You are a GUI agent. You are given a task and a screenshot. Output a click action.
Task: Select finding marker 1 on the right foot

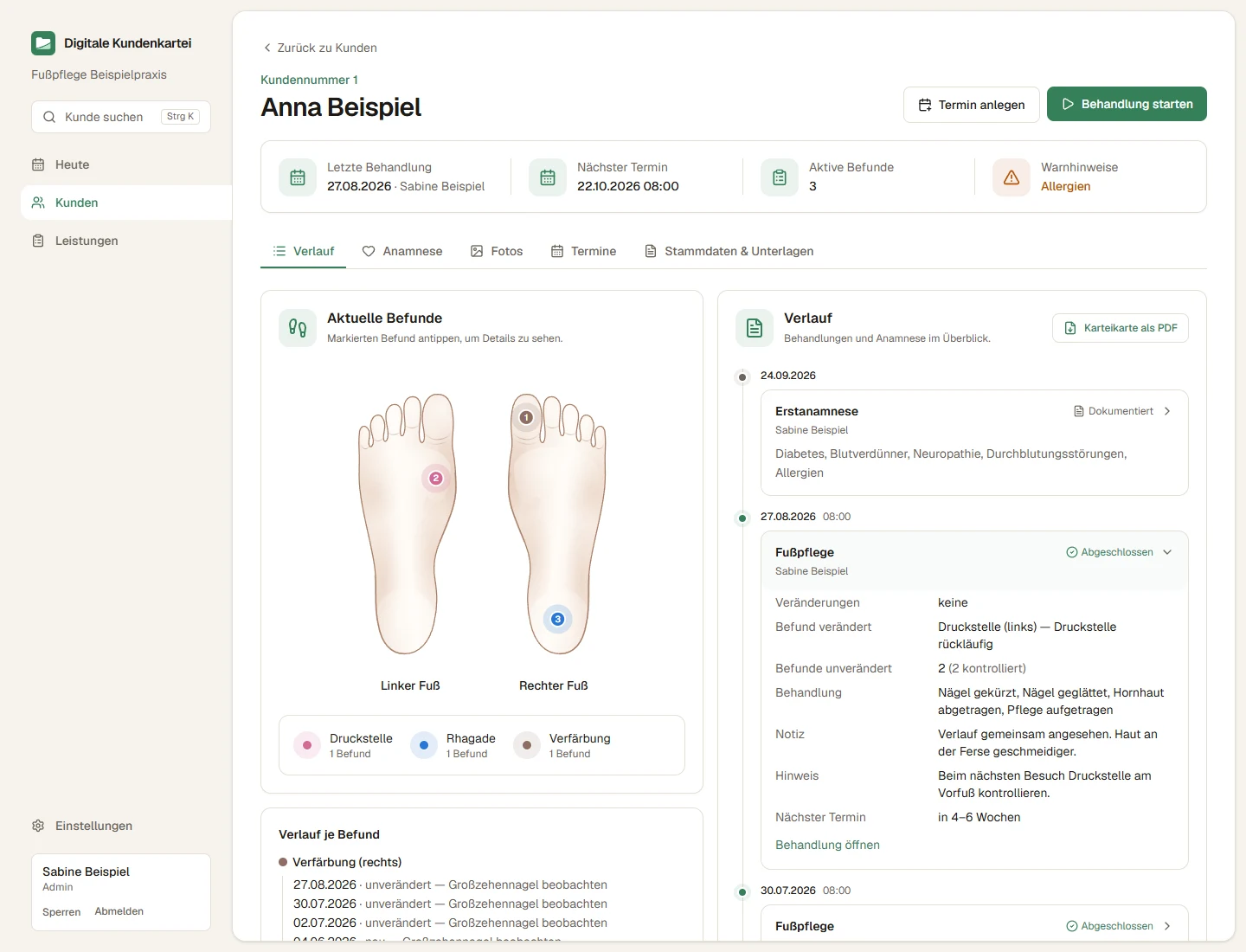click(526, 417)
